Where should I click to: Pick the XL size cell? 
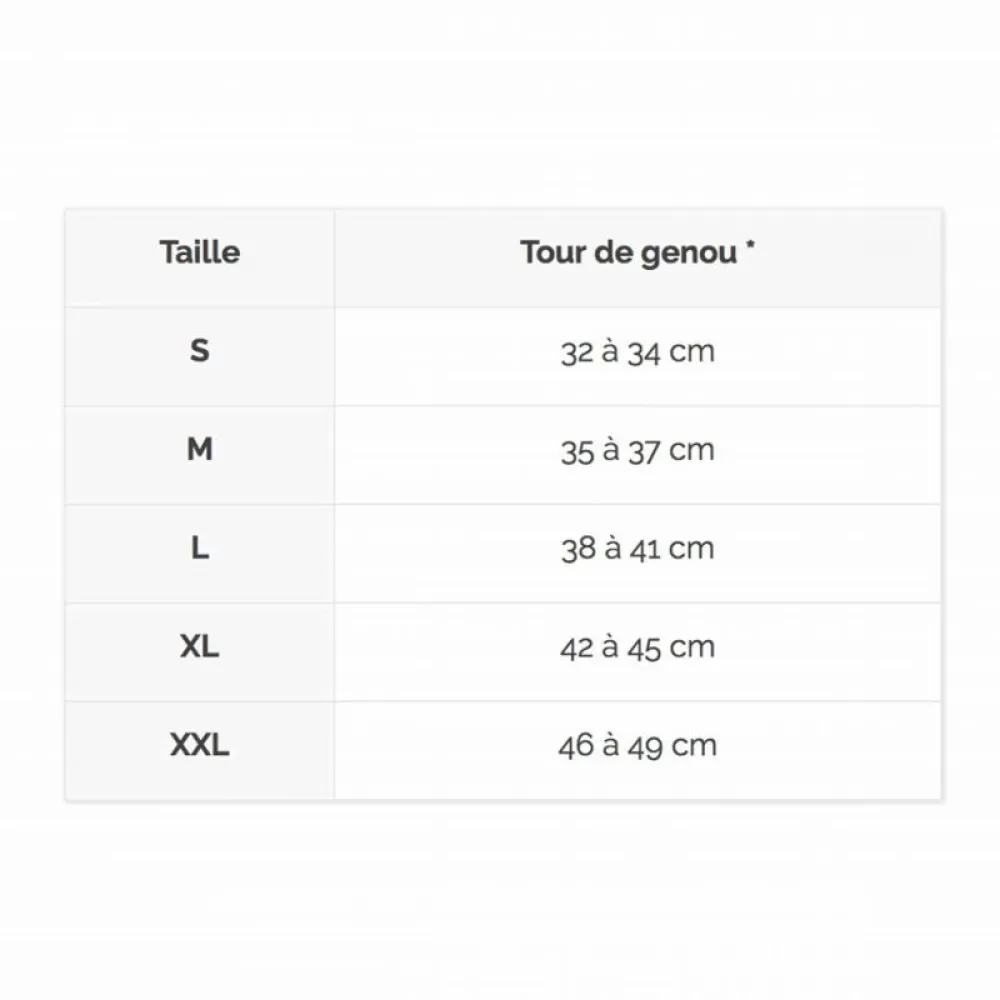pos(200,647)
